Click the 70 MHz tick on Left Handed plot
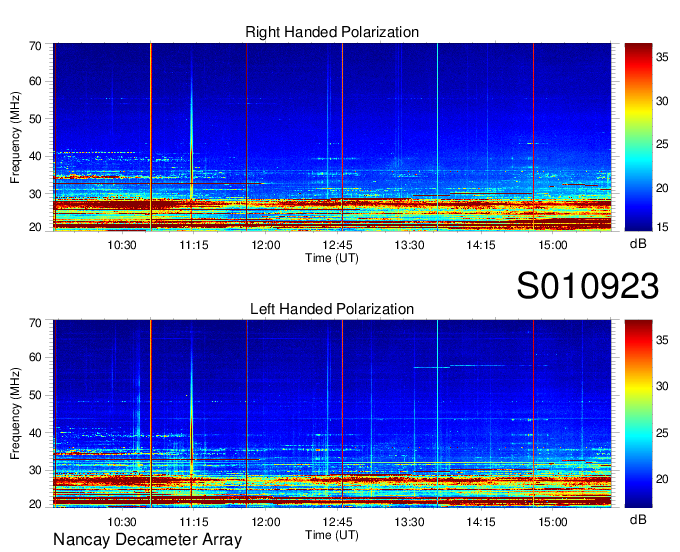 [35, 323]
